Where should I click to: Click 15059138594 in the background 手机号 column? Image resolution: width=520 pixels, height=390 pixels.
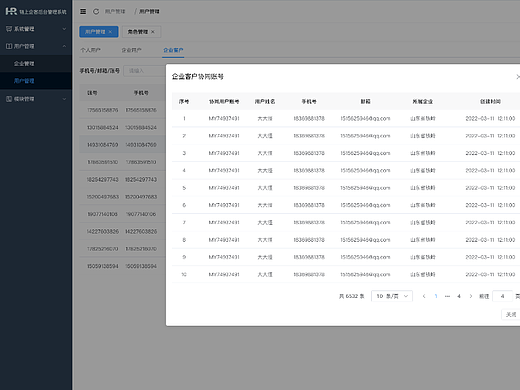pos(141,266)
